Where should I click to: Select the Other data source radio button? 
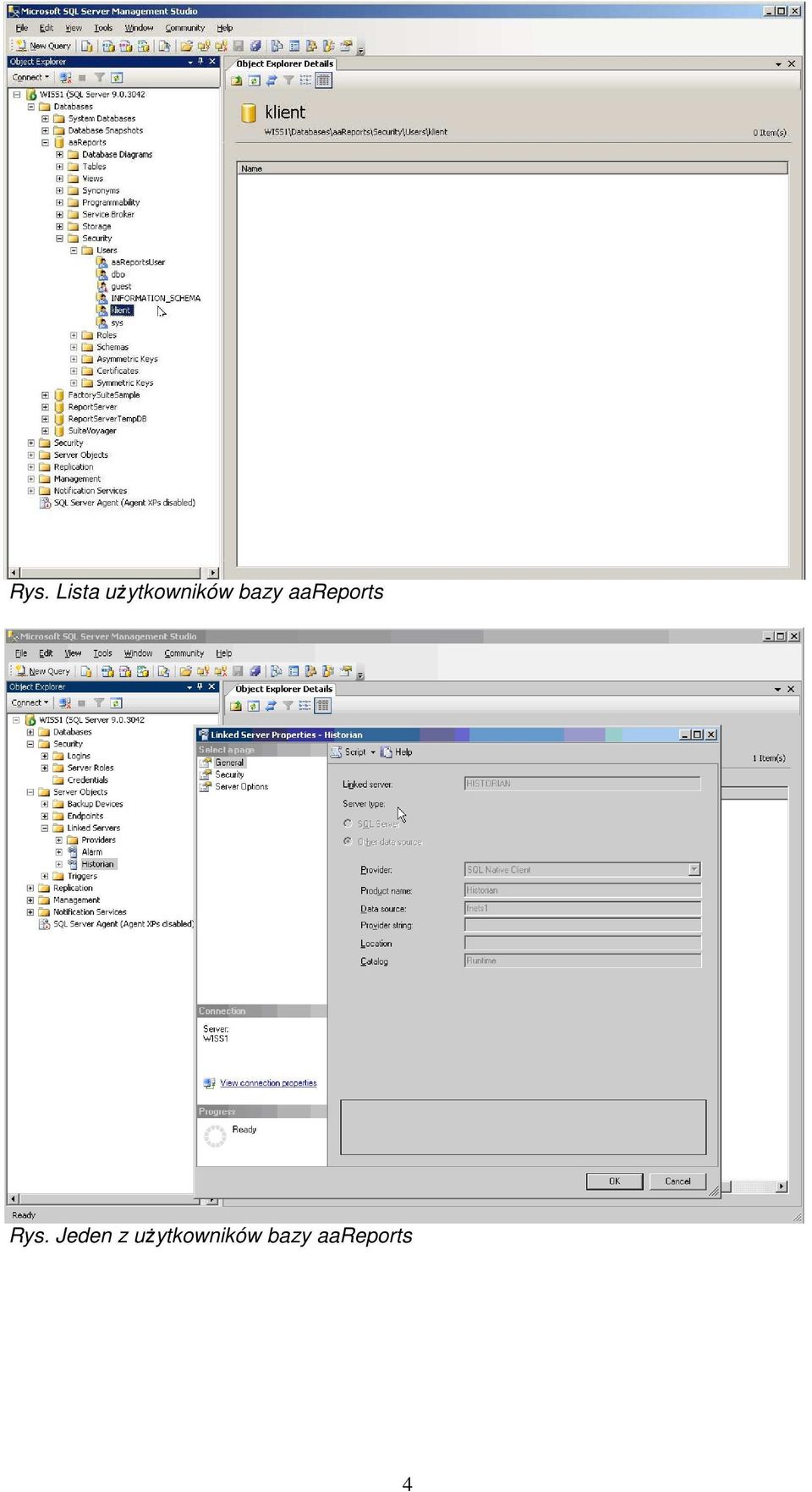[348, 841]
